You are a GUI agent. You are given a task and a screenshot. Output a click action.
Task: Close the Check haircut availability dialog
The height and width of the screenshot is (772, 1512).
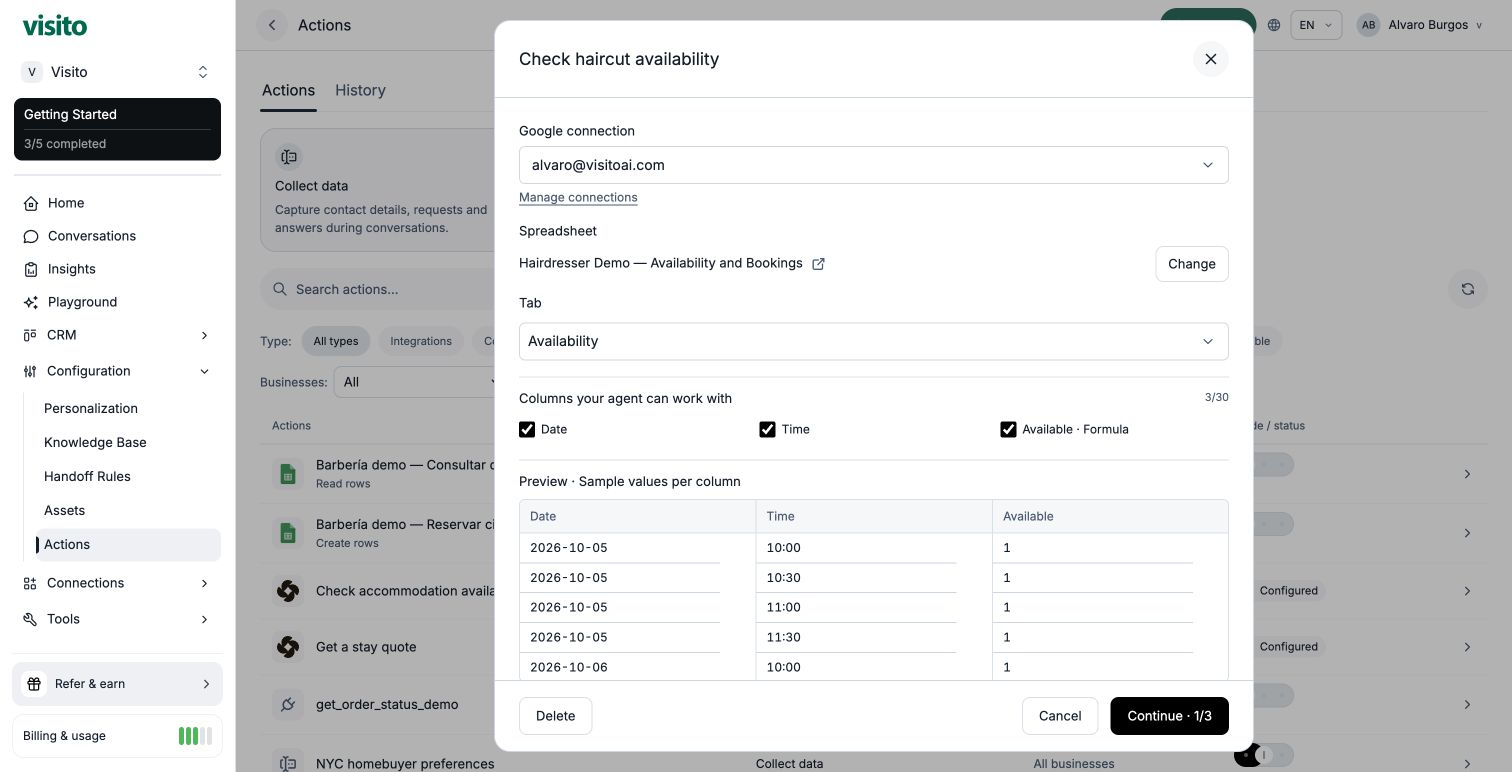(x=1211, y=59)
